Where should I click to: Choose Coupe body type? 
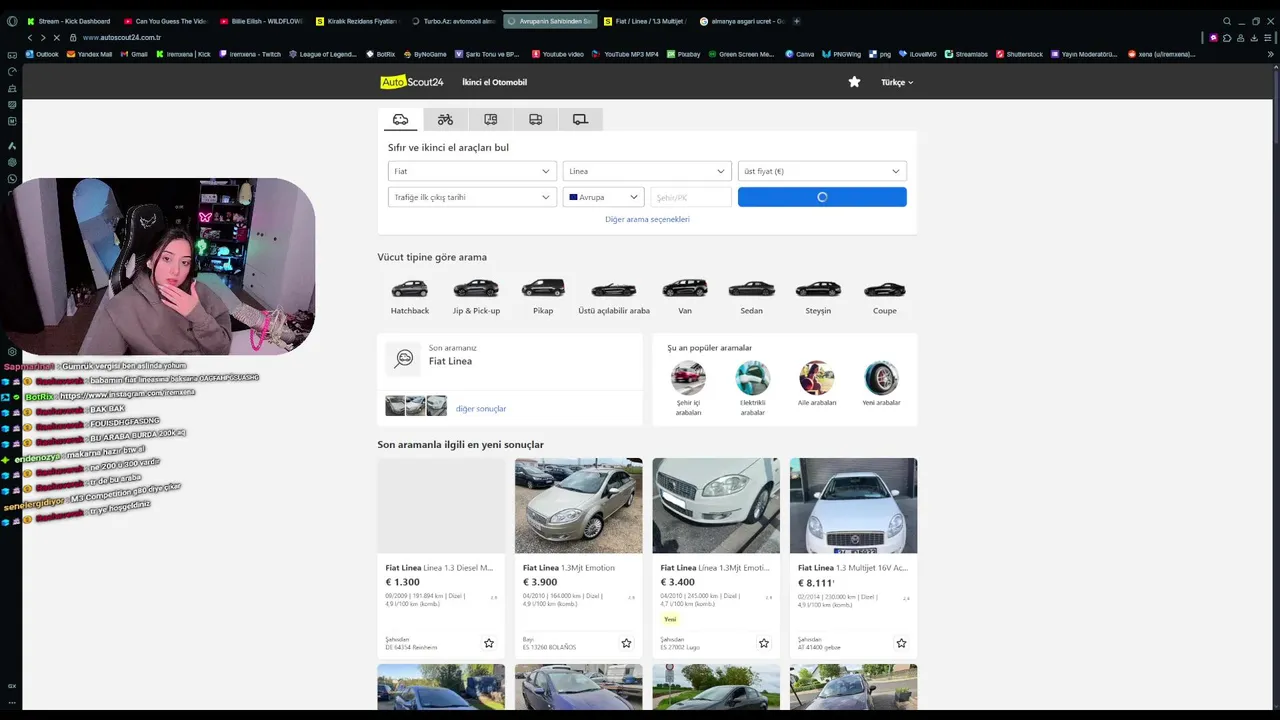click(x=885, y=297)
